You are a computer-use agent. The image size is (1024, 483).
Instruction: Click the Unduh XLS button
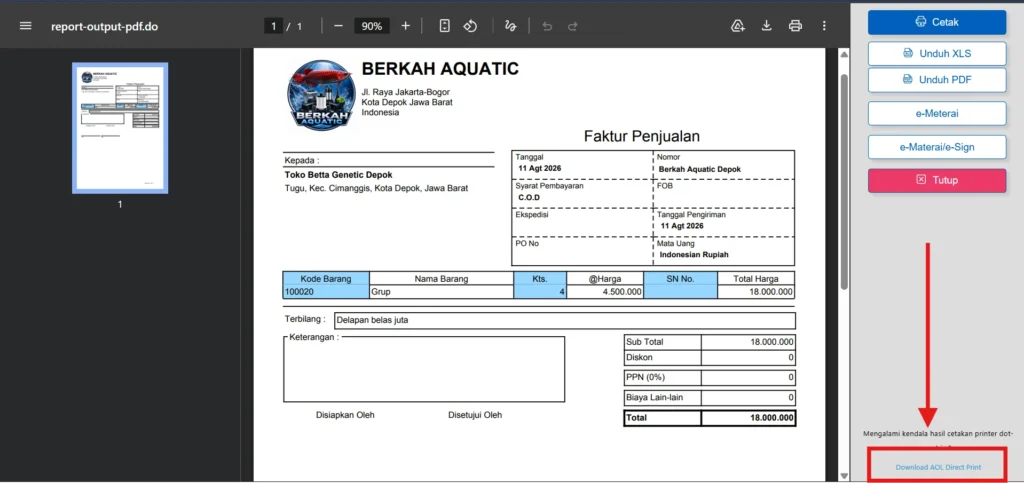(936, 54)
